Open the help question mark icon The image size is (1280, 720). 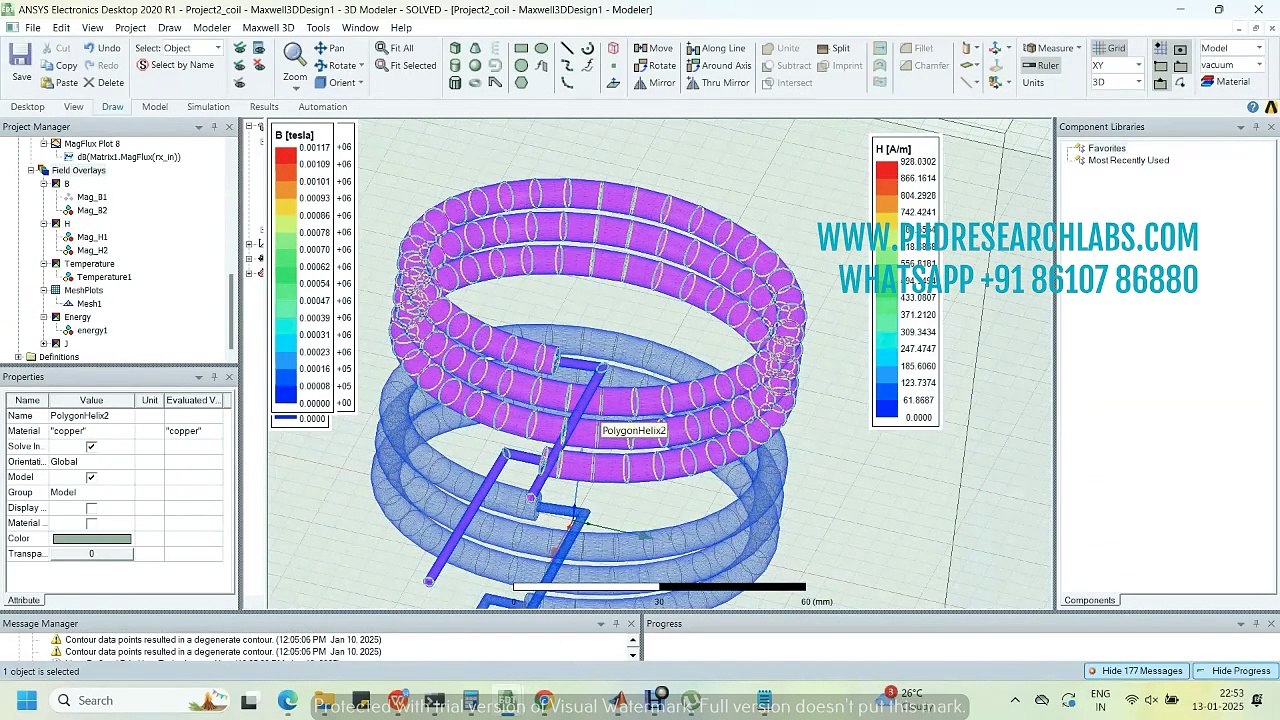pos(1253,107)
